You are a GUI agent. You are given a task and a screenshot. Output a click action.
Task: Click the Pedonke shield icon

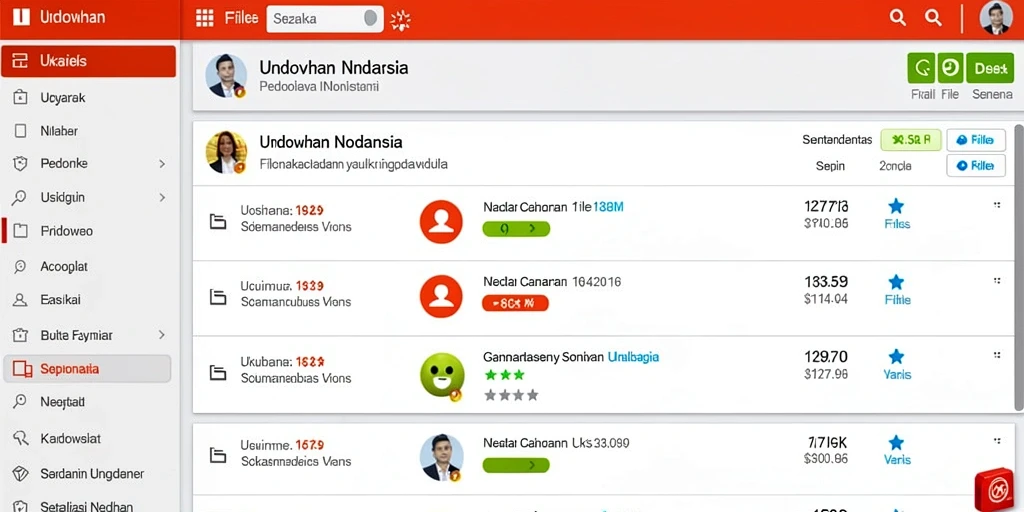coord(20,163)
